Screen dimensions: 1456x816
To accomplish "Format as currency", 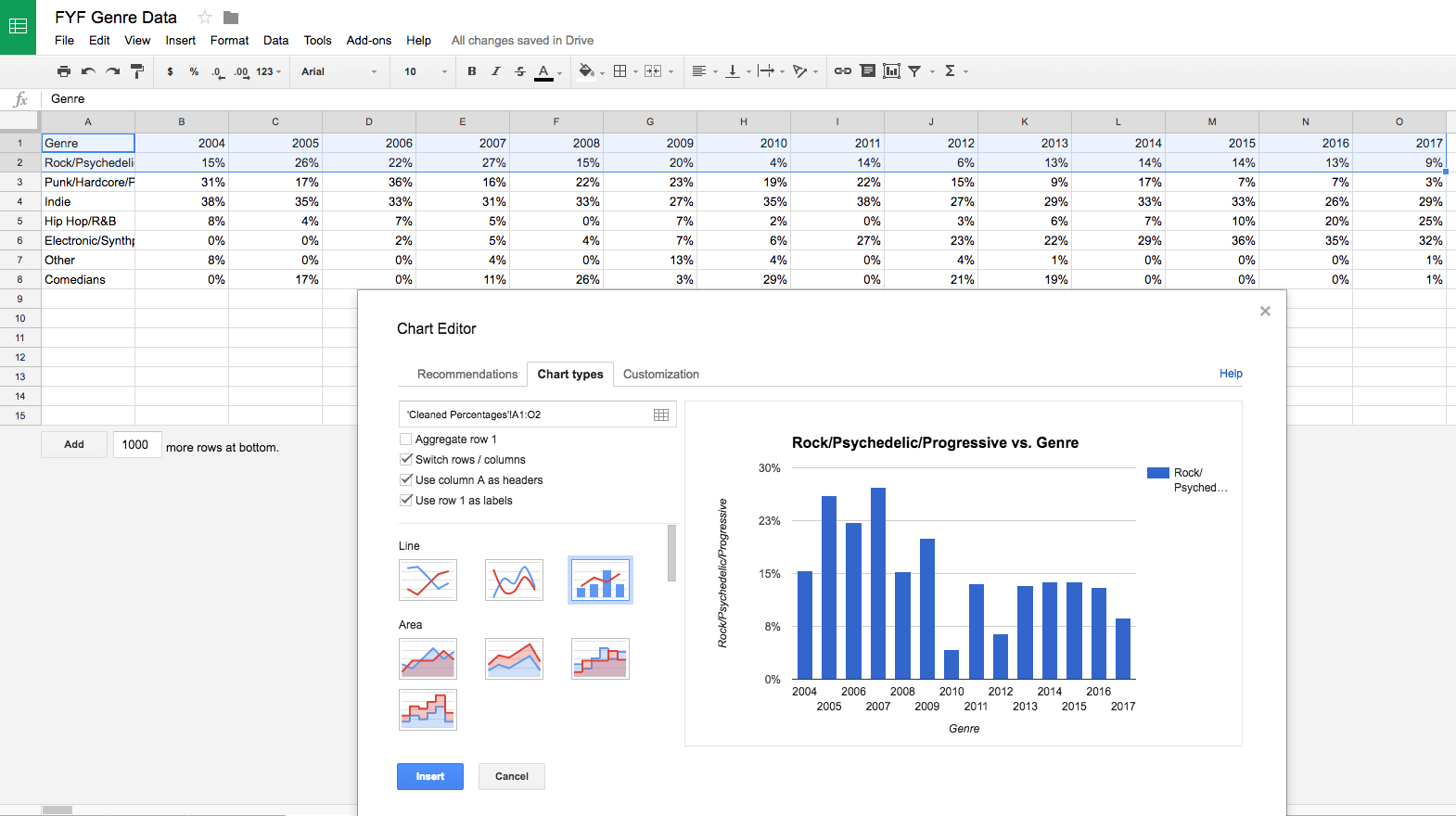I will tap(170, 71).
